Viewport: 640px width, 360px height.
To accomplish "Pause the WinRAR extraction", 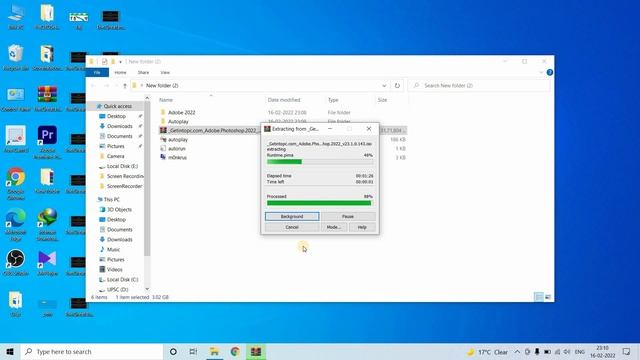I will tap(348, 216).
